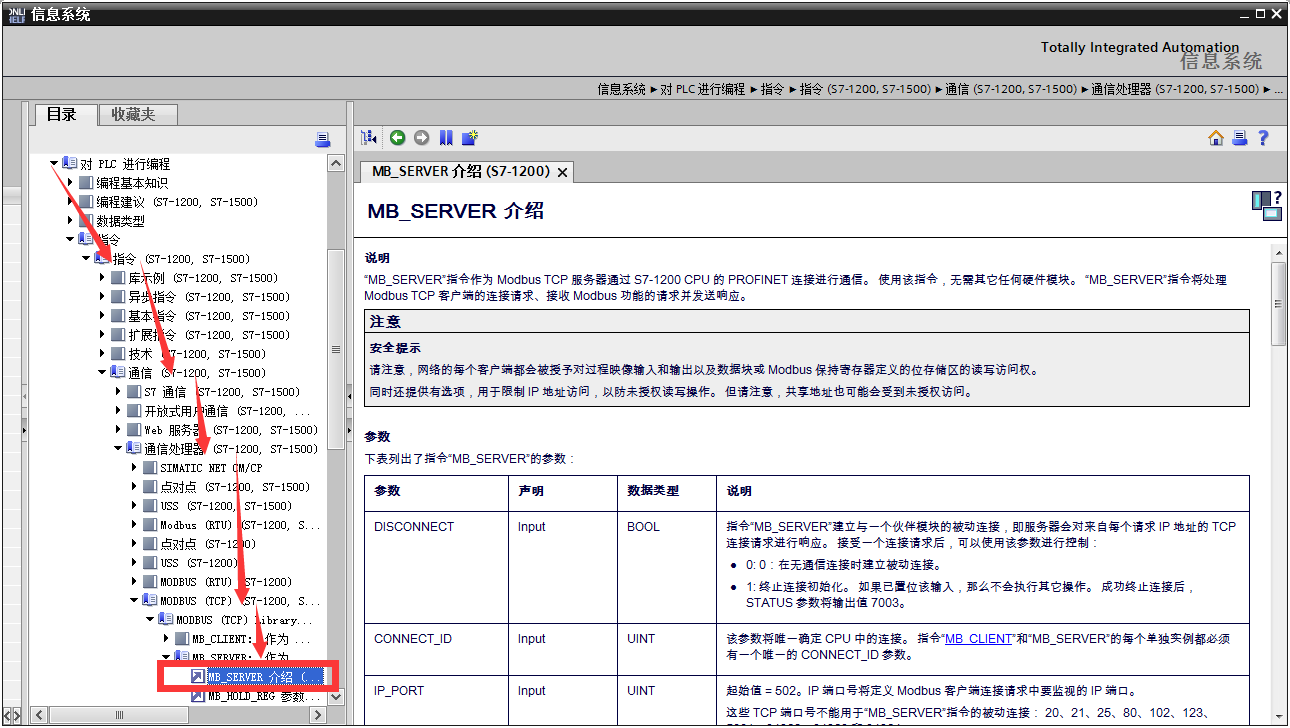Expand the 开放式用户通信 node
Screen dimensions: 1290x728
coord(118,411)
